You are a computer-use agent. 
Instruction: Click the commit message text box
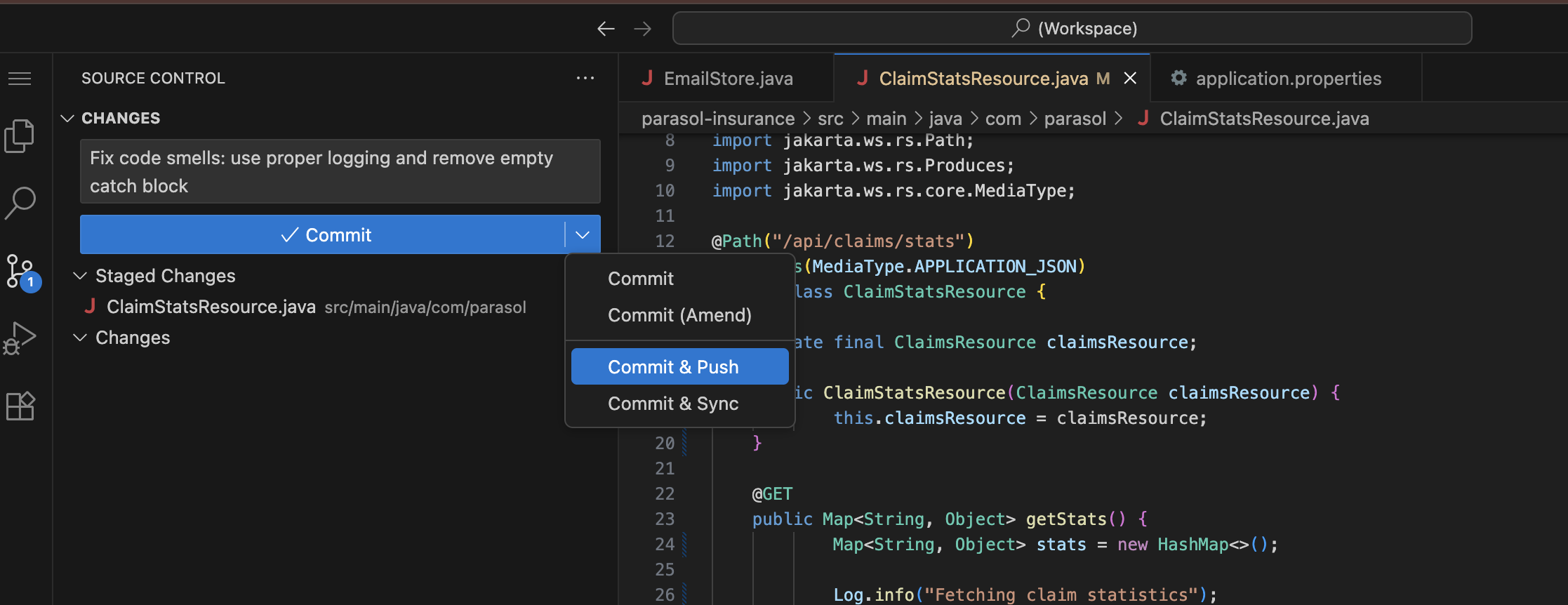pos(340,172)
